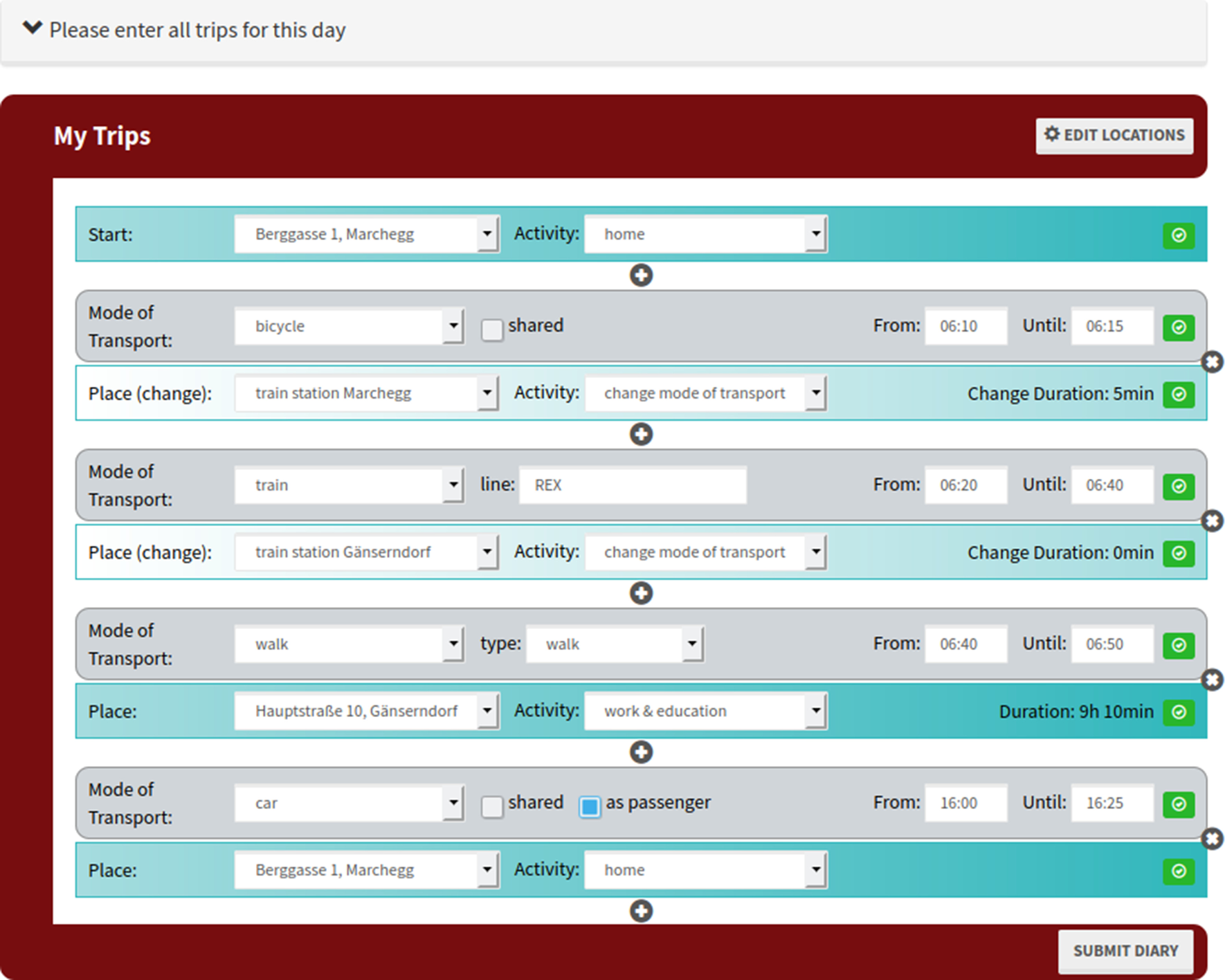Add trip with plus below final home row
The image size is (1225, 980).
point(641,911)
